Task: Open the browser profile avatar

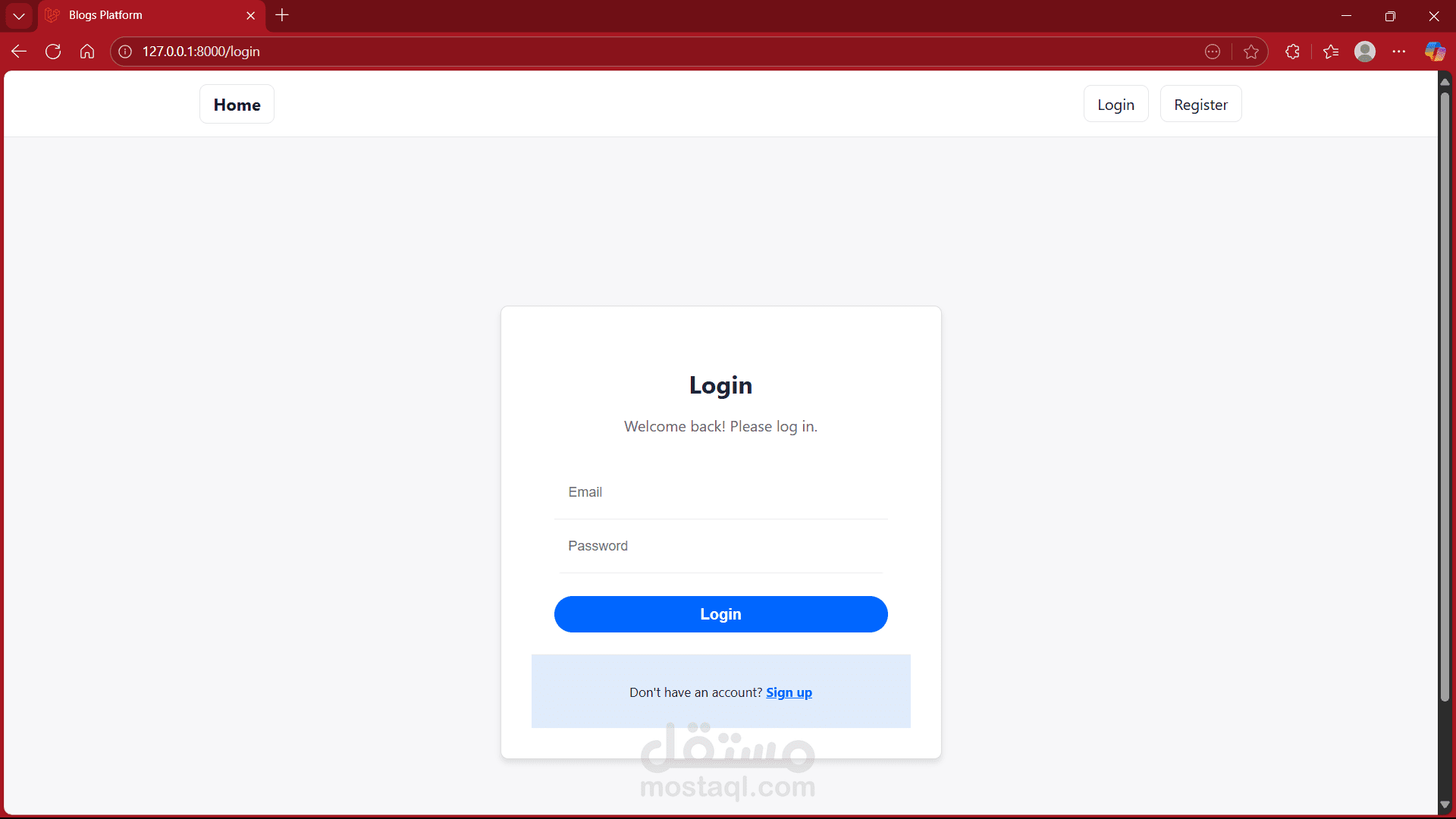Action: (1365, 52)
